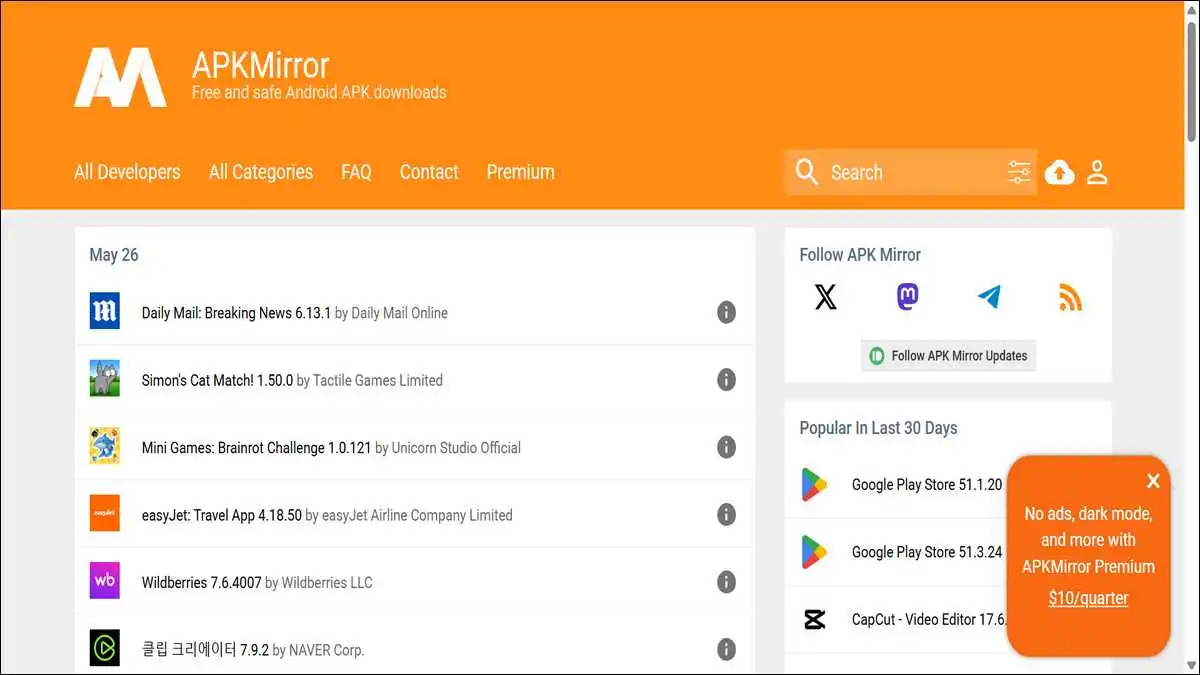The height and width of the screenshot is (675, 1200).
Task: Close the APKMirror Premium popup
Action: click(x=1153, y=481)
